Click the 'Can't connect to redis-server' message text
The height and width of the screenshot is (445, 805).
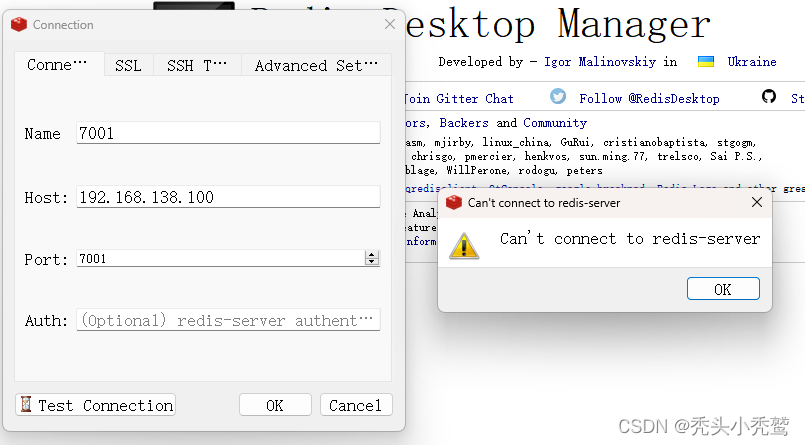point(630,239)
